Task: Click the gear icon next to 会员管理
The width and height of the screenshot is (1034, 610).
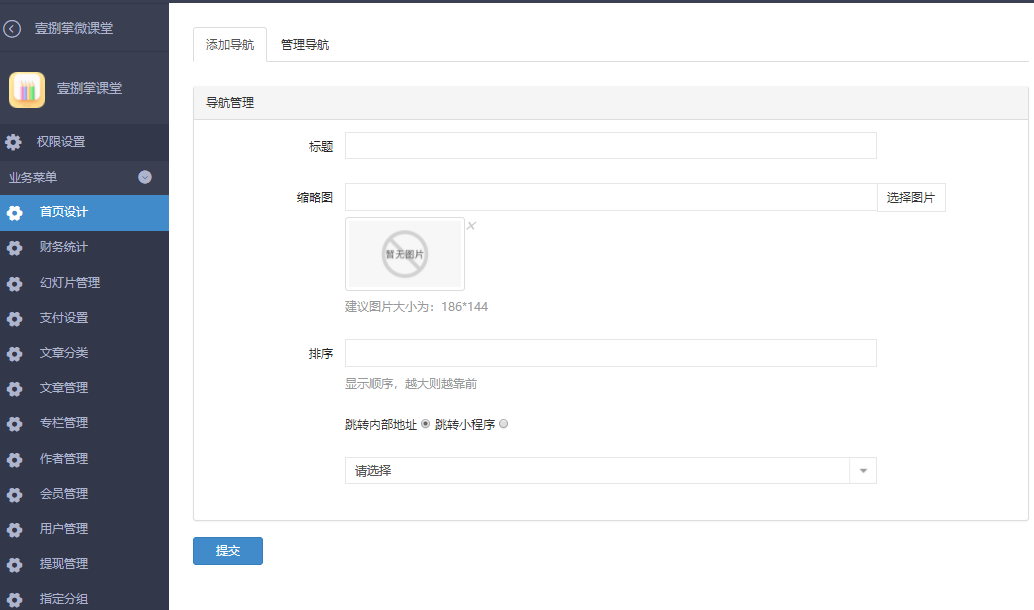Action: pyautogui.click(x=15, y=494)
